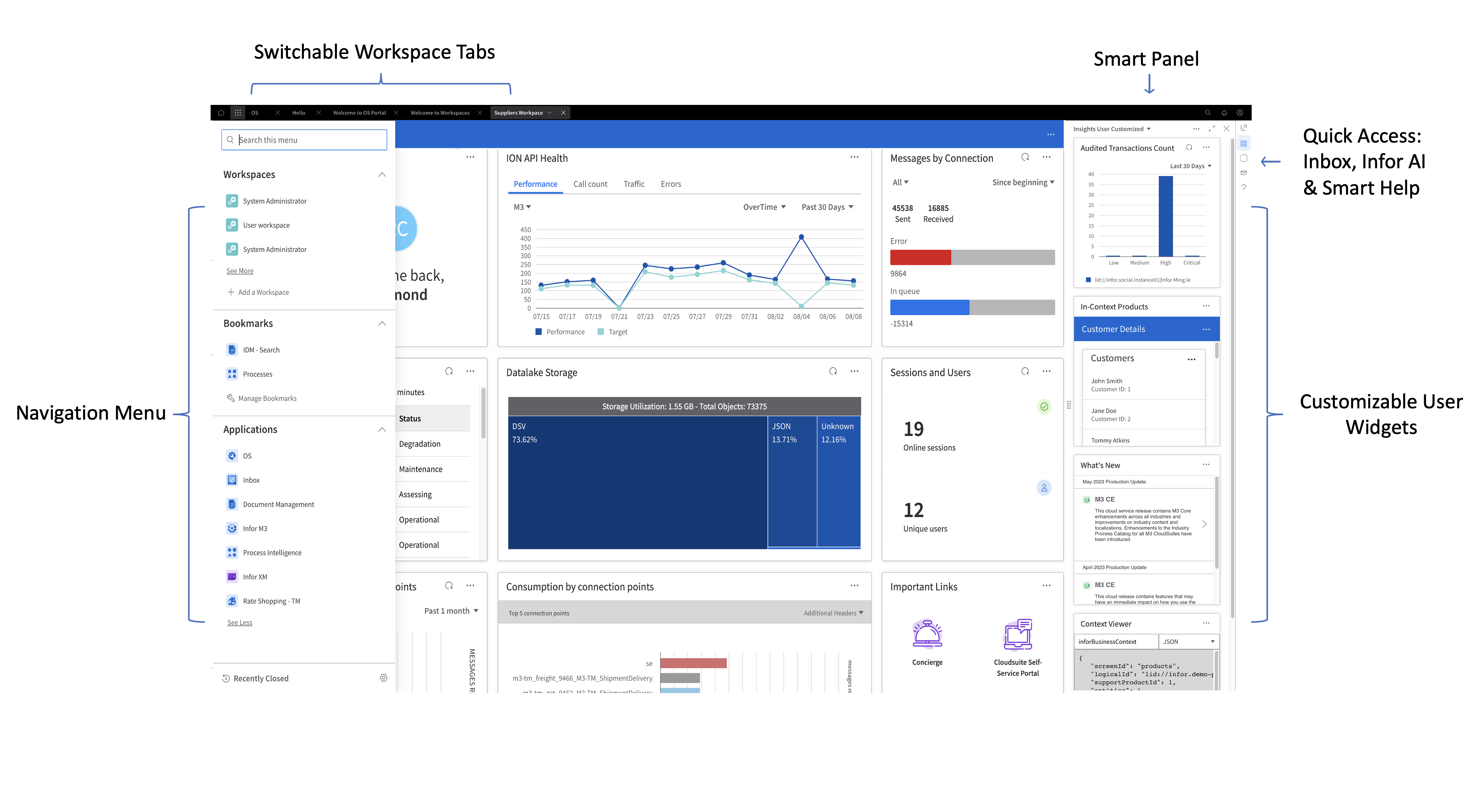The height and width of the screenshot is (812, 1479).
Task: Select the Welcome to Workspaces tab
Action: pos(440,112)
